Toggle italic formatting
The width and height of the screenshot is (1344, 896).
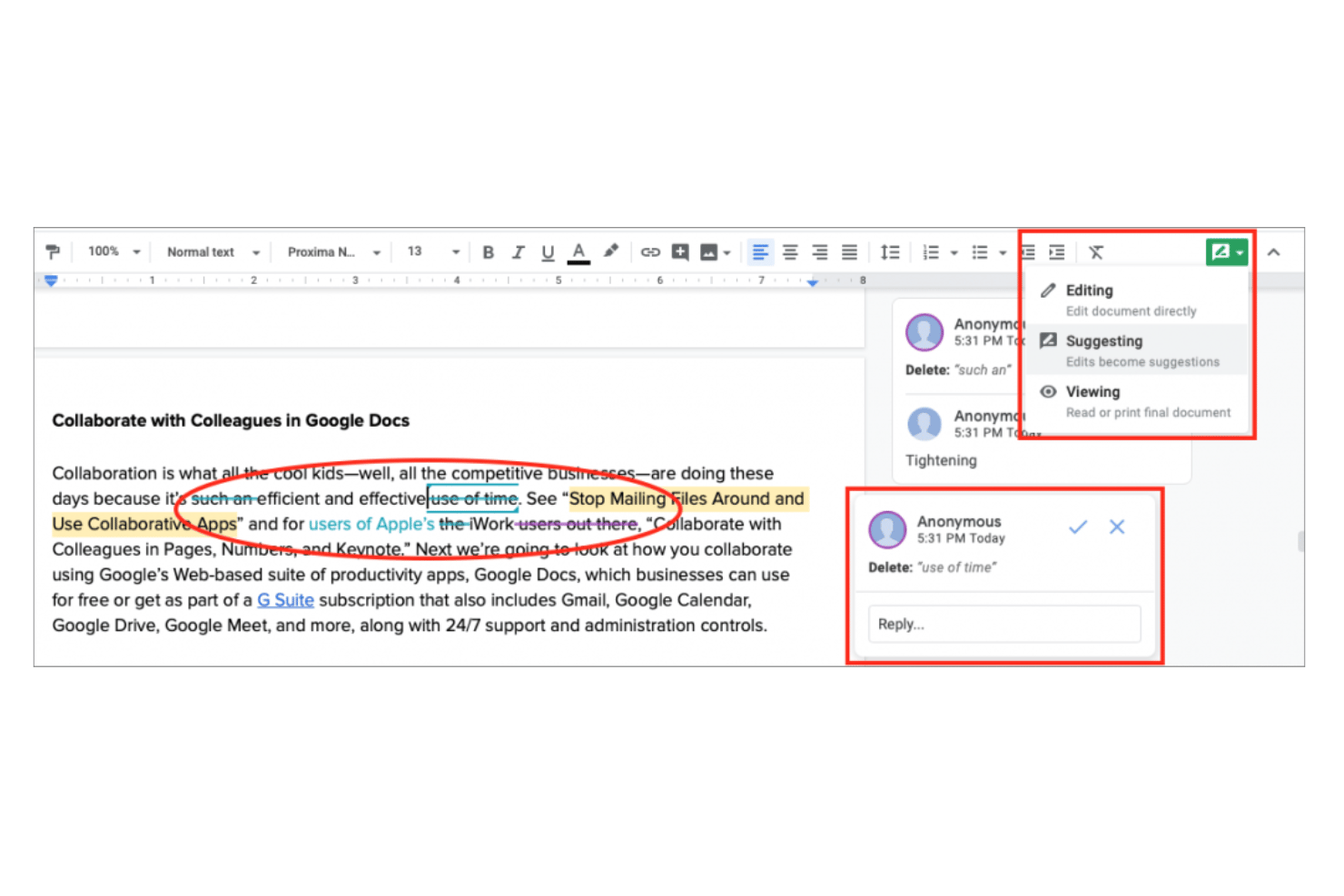(518, 252)
